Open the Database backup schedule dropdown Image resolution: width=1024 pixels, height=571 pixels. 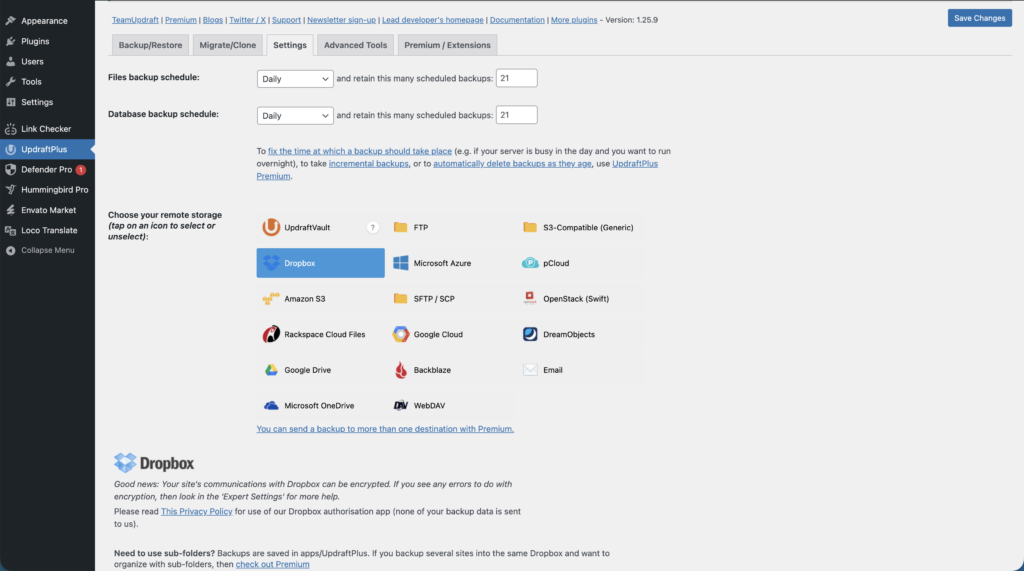[295, 115]
